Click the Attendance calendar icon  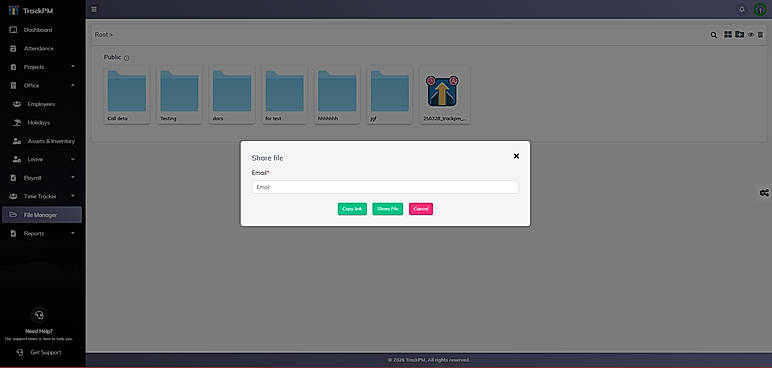(14, 49)
